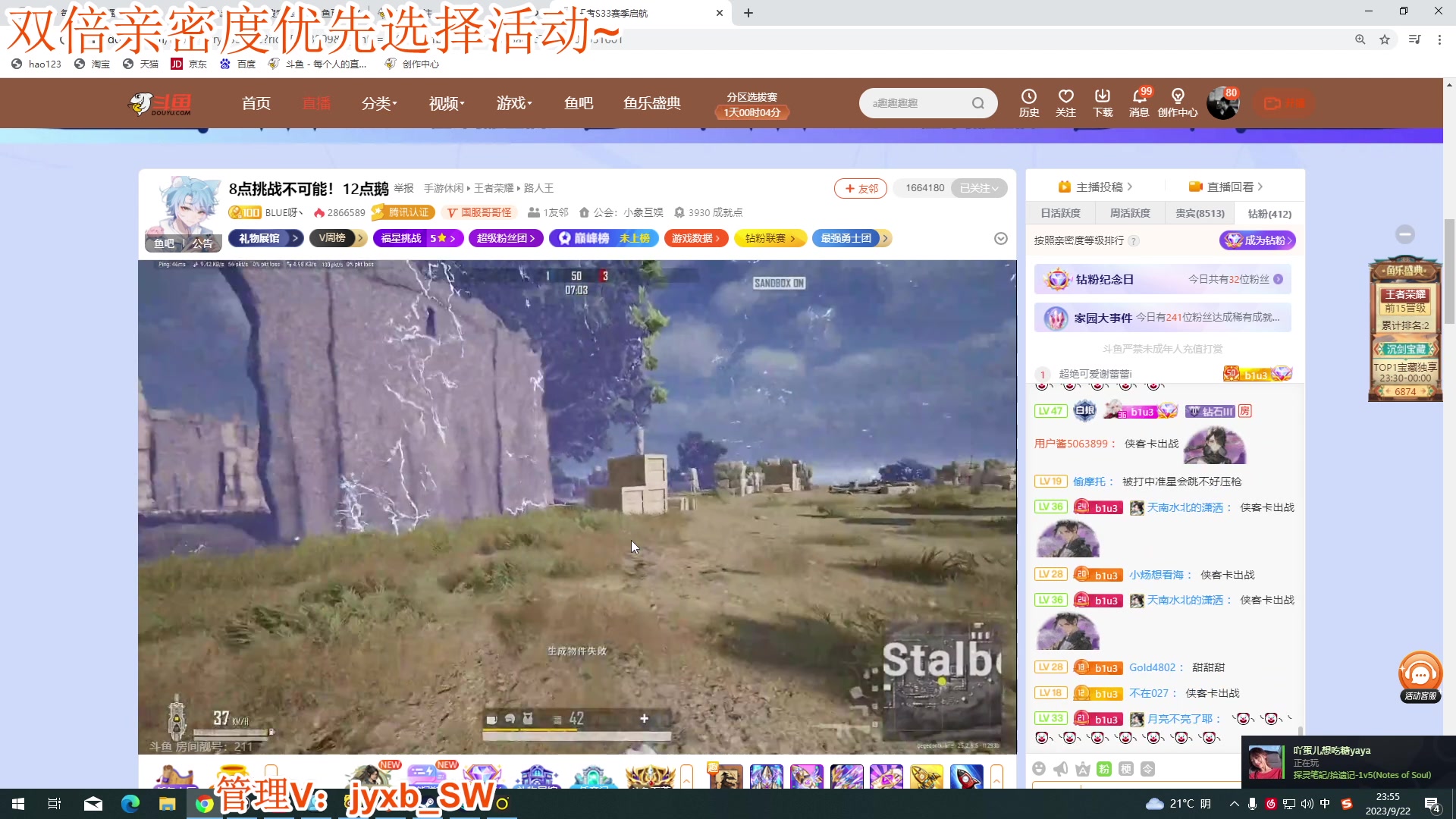
Task: Toggle the microphone icon in the system tray
Action: tap(1252, 804)
